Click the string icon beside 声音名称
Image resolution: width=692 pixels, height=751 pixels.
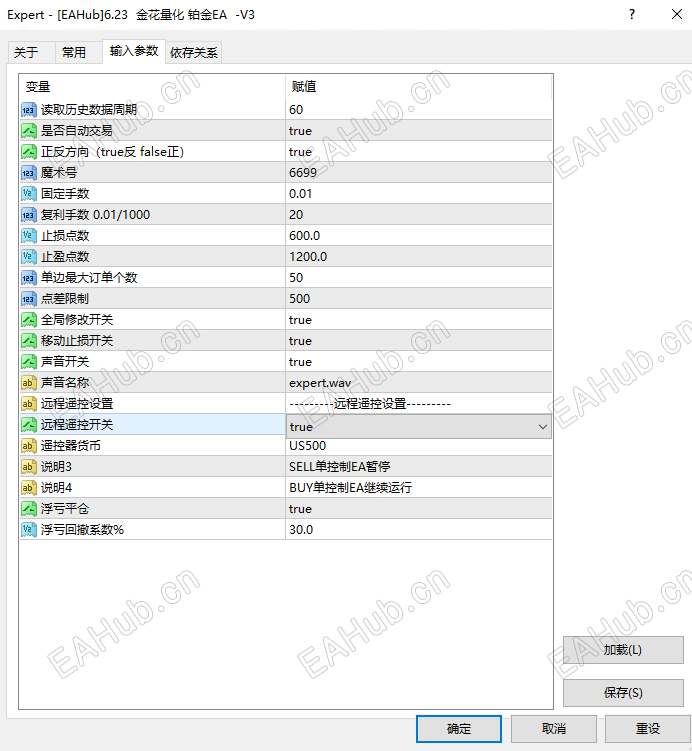(29, 383)
